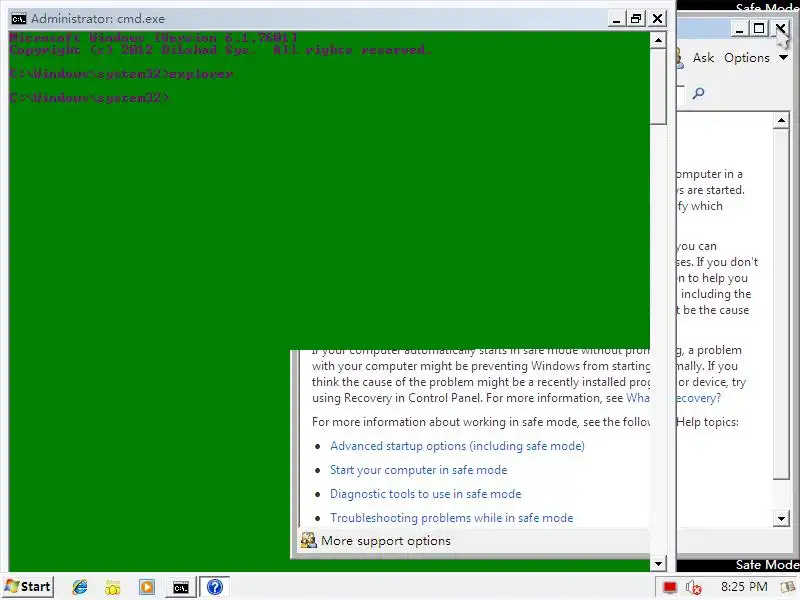The width and height of the screenshot is (800, 600).
Task: Click More support options
Action: pos(386,541)
